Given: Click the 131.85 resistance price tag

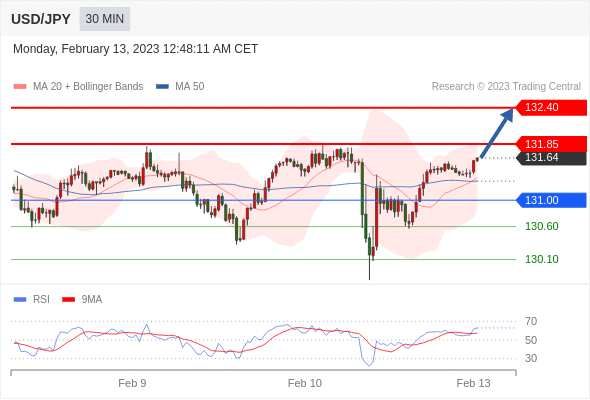Looking at the screenshot, I should [x=550, y=144].
